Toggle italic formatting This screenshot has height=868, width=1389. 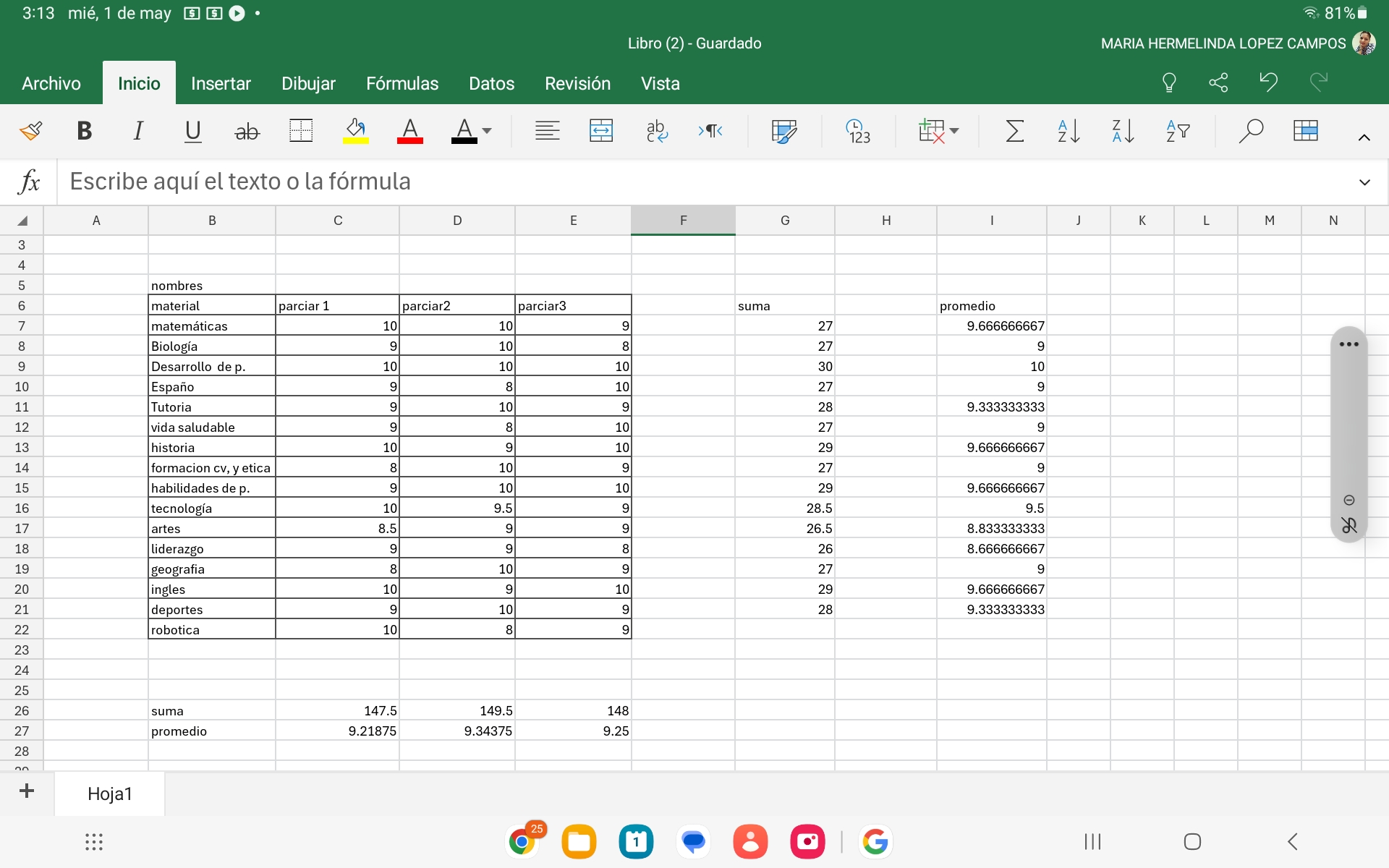click(x=137, y=131)
